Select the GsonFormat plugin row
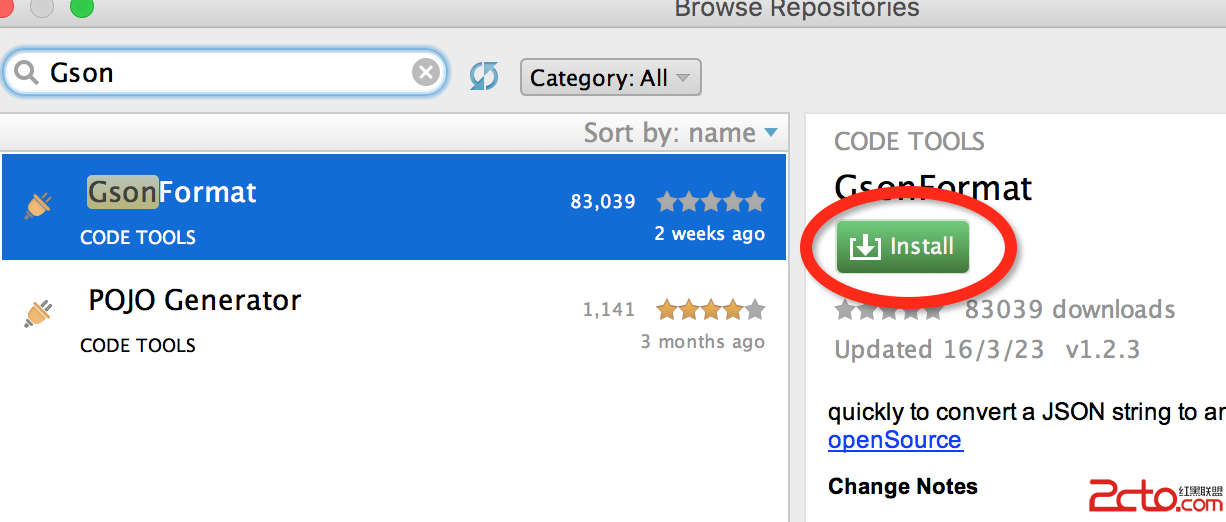1226x522 pixels. pyautogui.click(x=394, y=206)
